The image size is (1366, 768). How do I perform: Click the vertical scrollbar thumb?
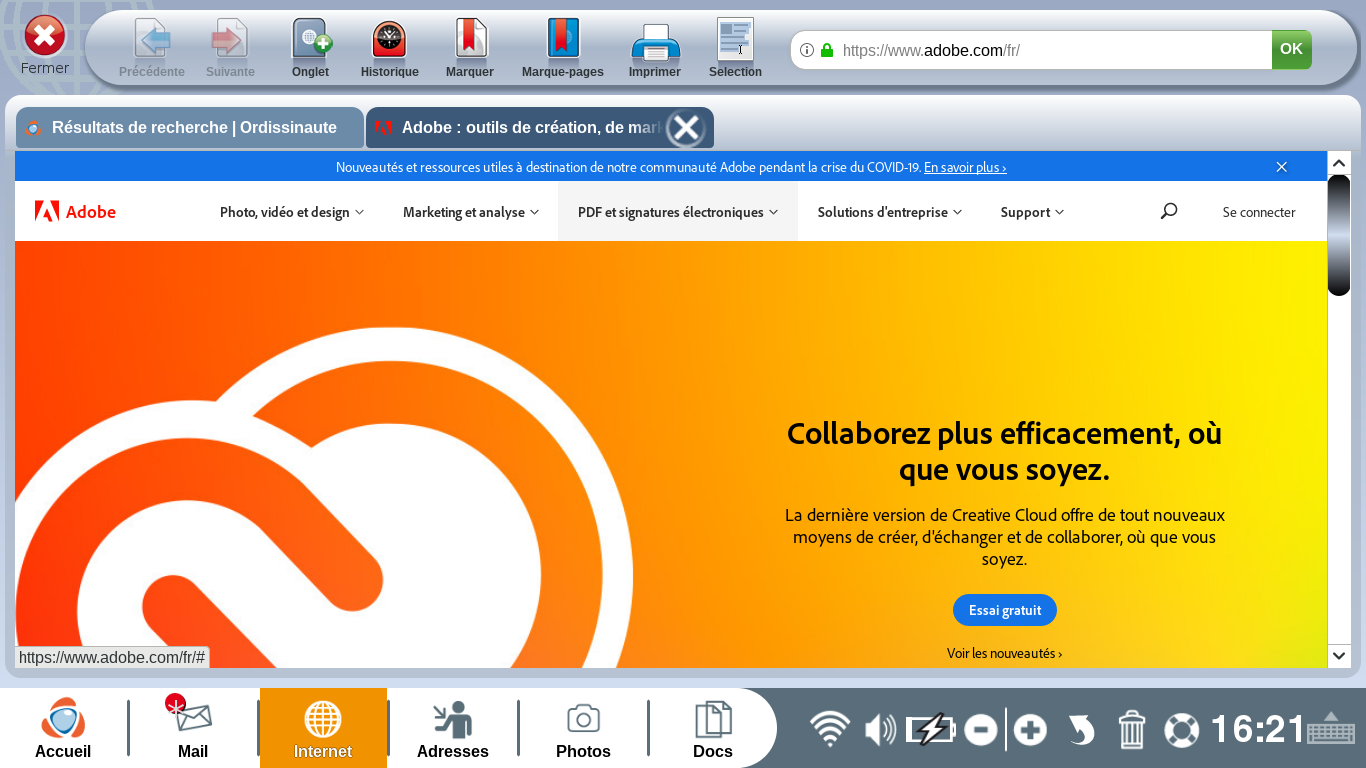(x=1339, y=236)
